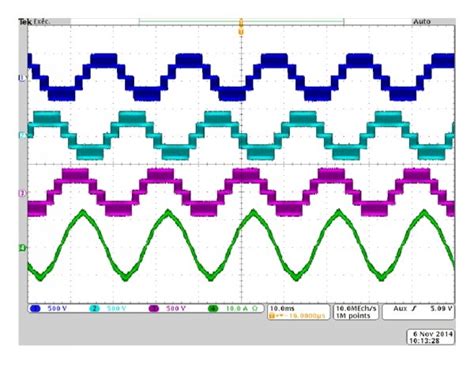Click the orange trigger delay readout
This screenshot has height=365, width=474.
point(297,315)
